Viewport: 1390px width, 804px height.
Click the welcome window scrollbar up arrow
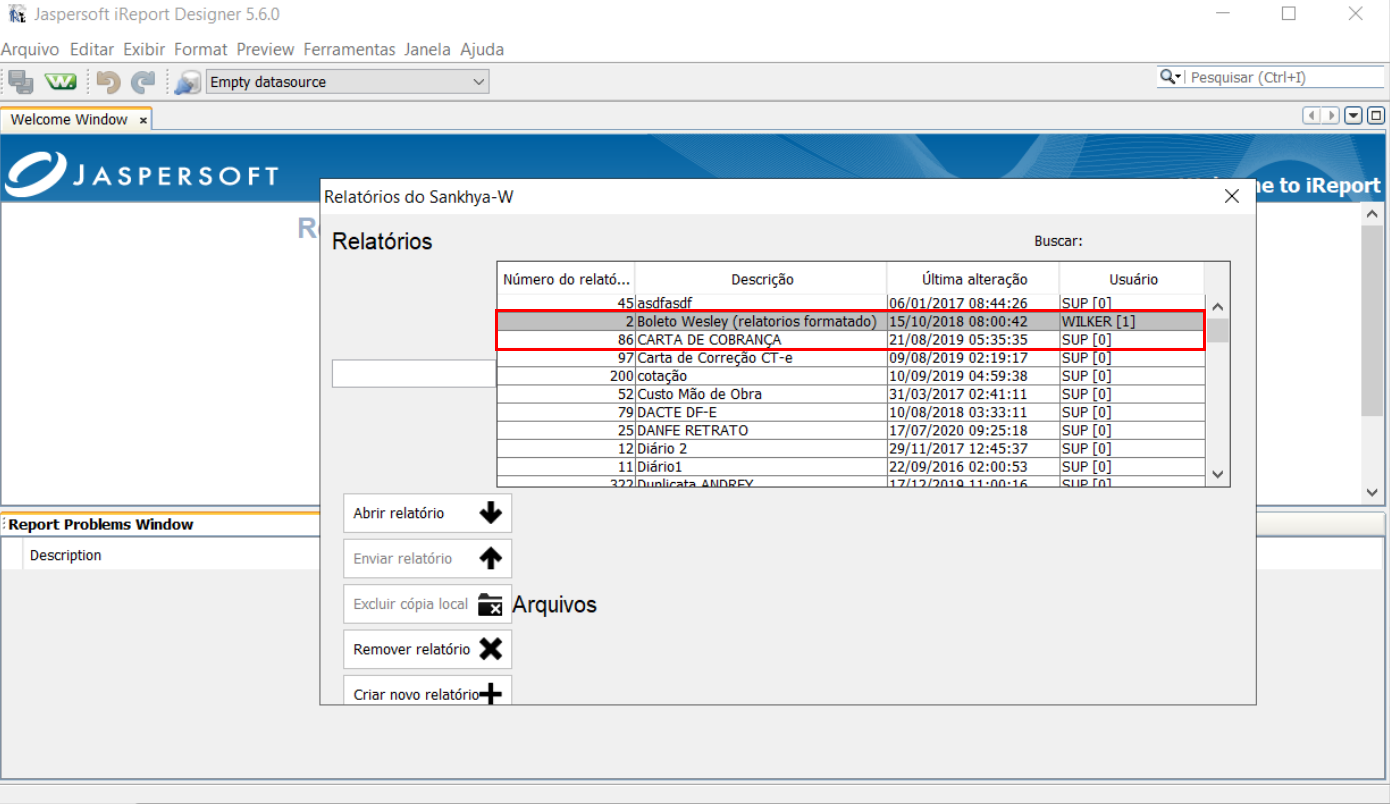[1373, 215]
